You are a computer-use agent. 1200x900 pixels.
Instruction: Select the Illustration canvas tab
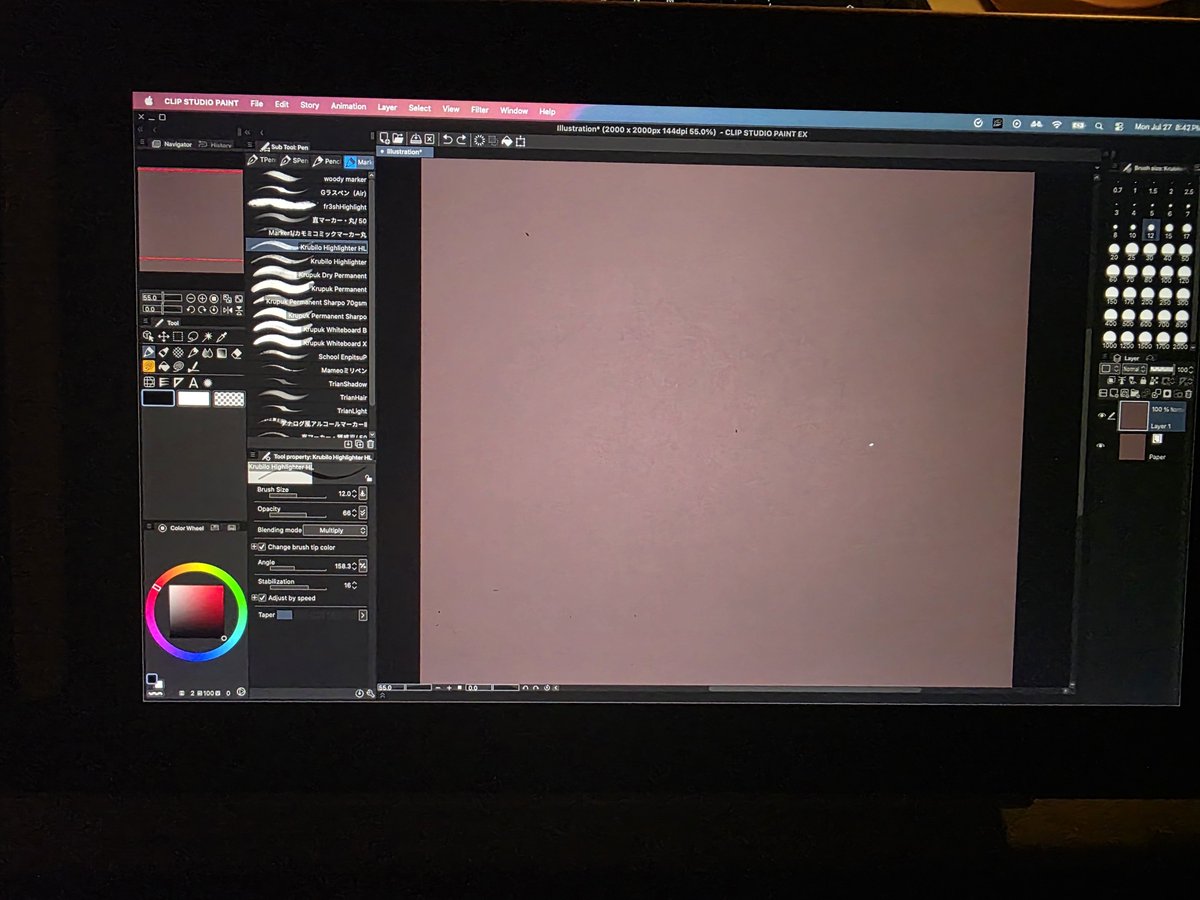[x=405, y=152]
